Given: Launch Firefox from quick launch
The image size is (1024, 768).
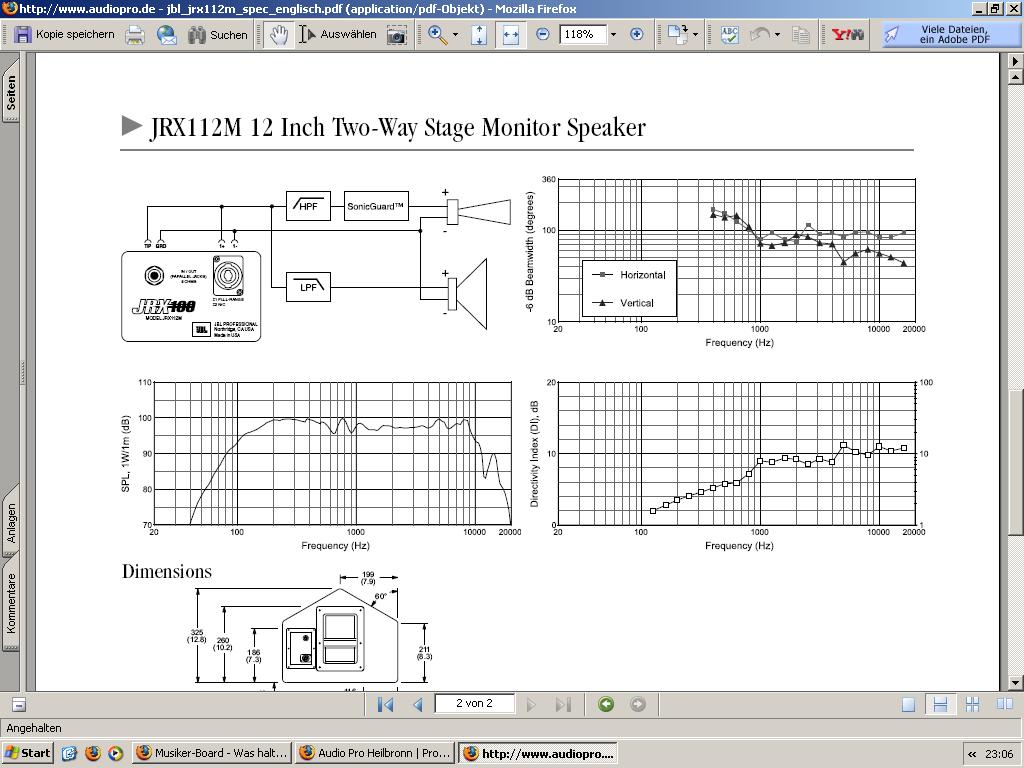Looking at the screenshot, I should pyautogui.click(x=93, y=753).
